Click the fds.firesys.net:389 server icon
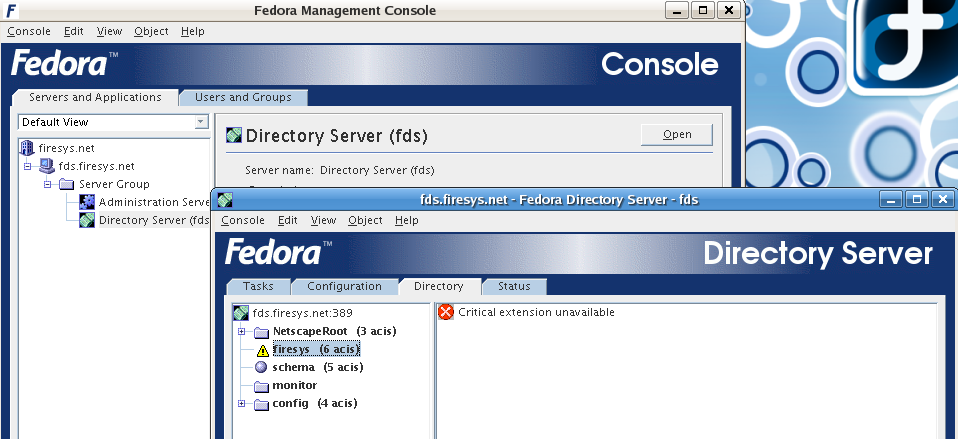Image resolution: width=958 pixels, height=439 pixels. [x=241, y=313]
